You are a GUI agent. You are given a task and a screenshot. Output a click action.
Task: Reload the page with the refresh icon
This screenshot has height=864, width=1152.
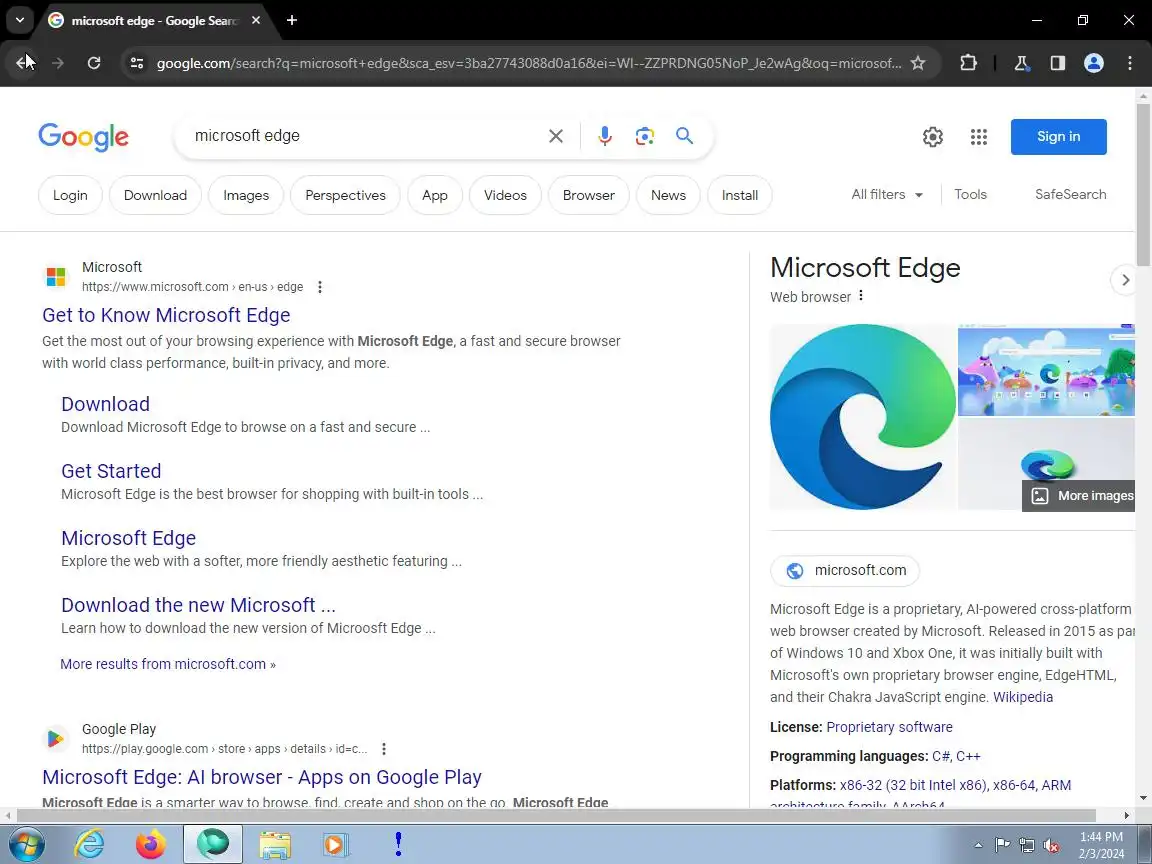(x=94, y=63)
